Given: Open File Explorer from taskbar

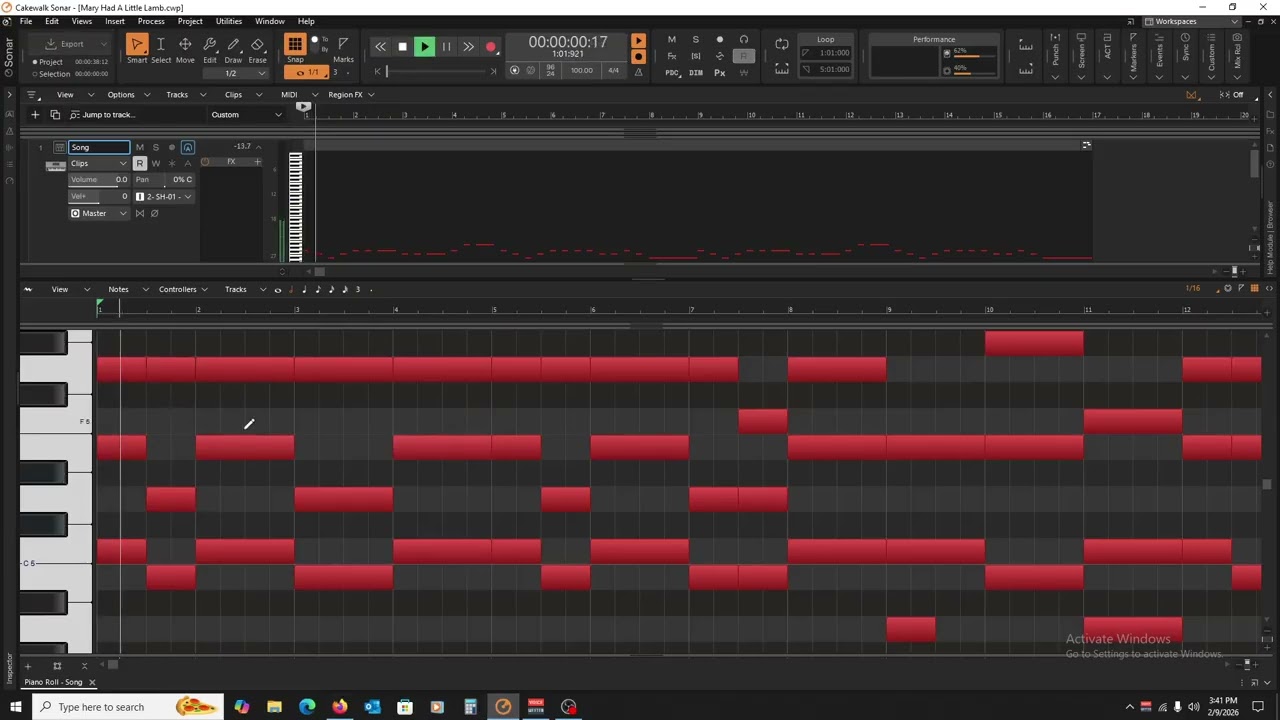Looking at the screenshot, I should (274, 707).
